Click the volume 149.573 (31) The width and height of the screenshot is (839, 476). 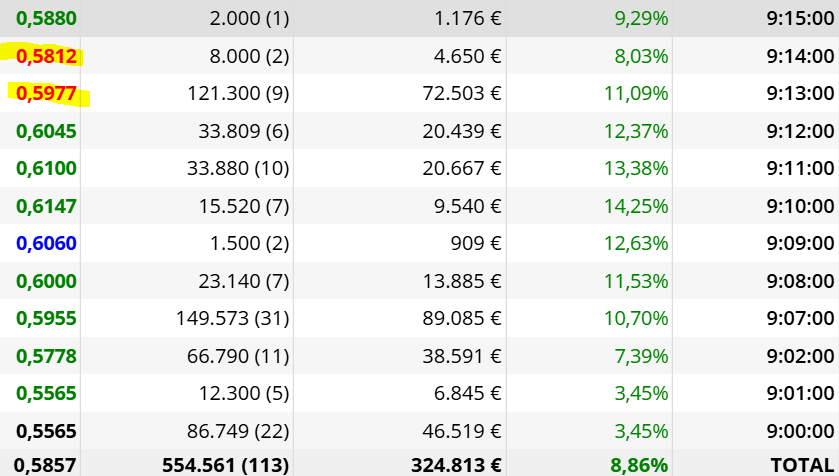(x=233, y=319)
